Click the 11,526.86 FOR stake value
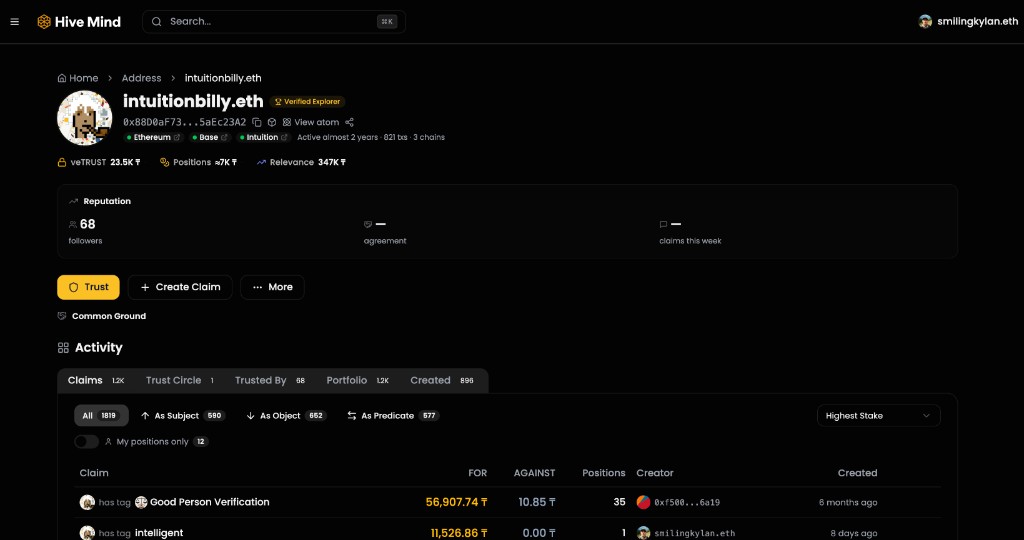This screenshot has height=540, width=1024. [x=459, y=533]
